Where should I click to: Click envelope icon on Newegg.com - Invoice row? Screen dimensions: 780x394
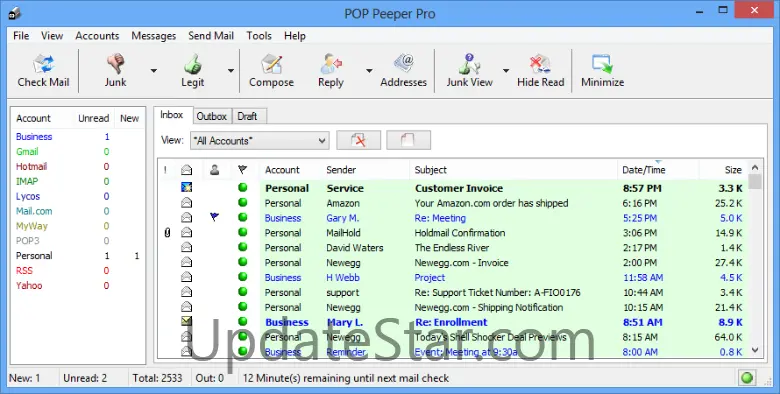pyautogui.click(x=187, y=262)
